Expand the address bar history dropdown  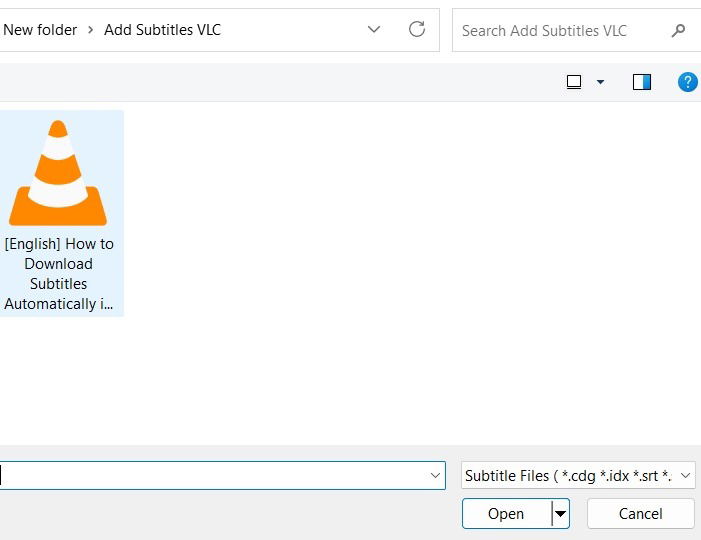click(x=374, y=30)
